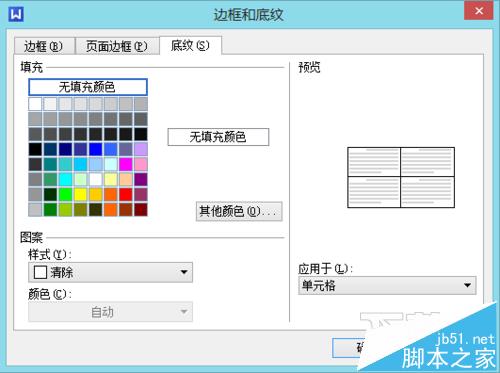Select the 底纹(S) tab

coord(190,45)
